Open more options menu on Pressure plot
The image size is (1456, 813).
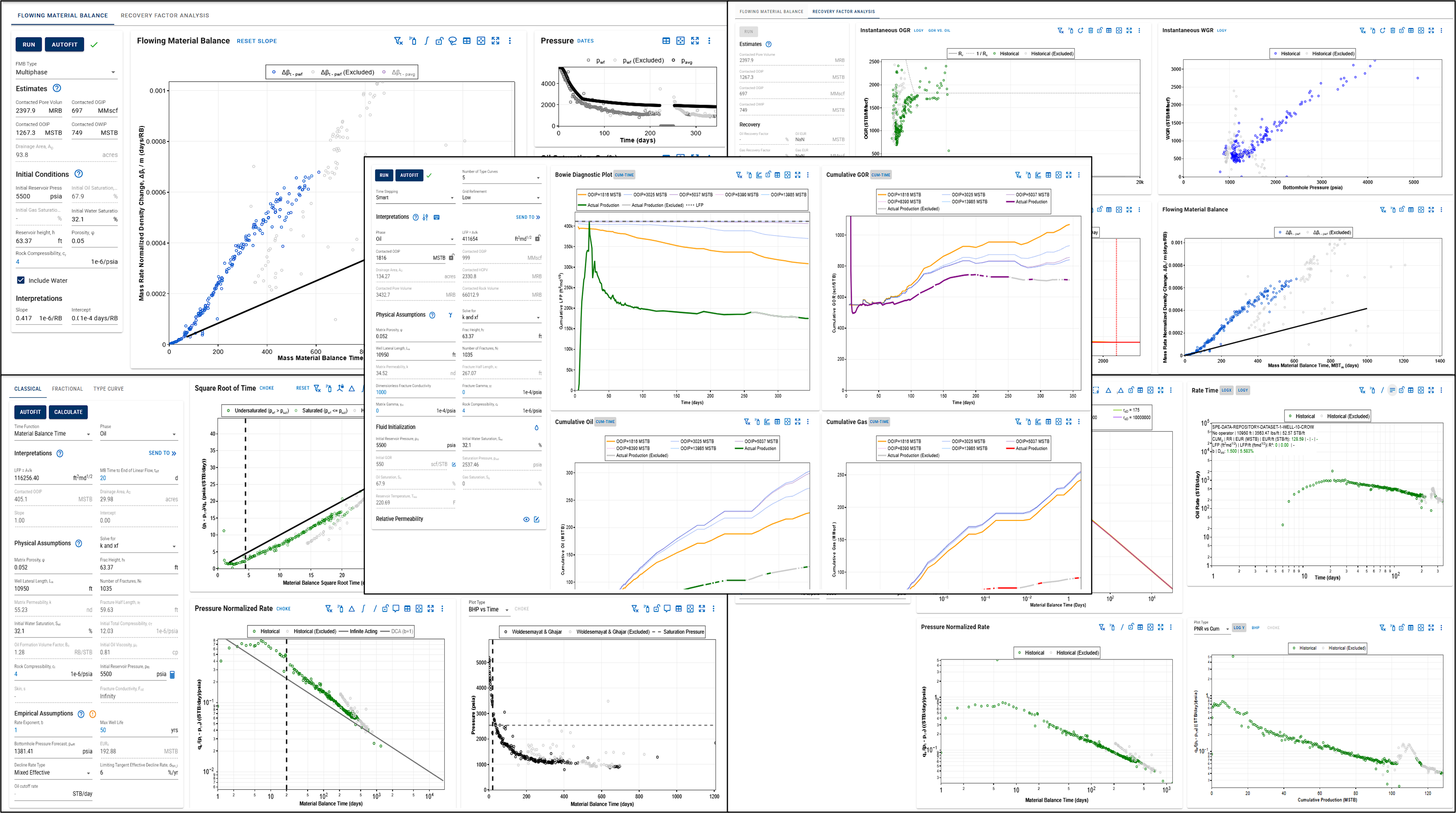pyautogui.click(x=709, y=41)
